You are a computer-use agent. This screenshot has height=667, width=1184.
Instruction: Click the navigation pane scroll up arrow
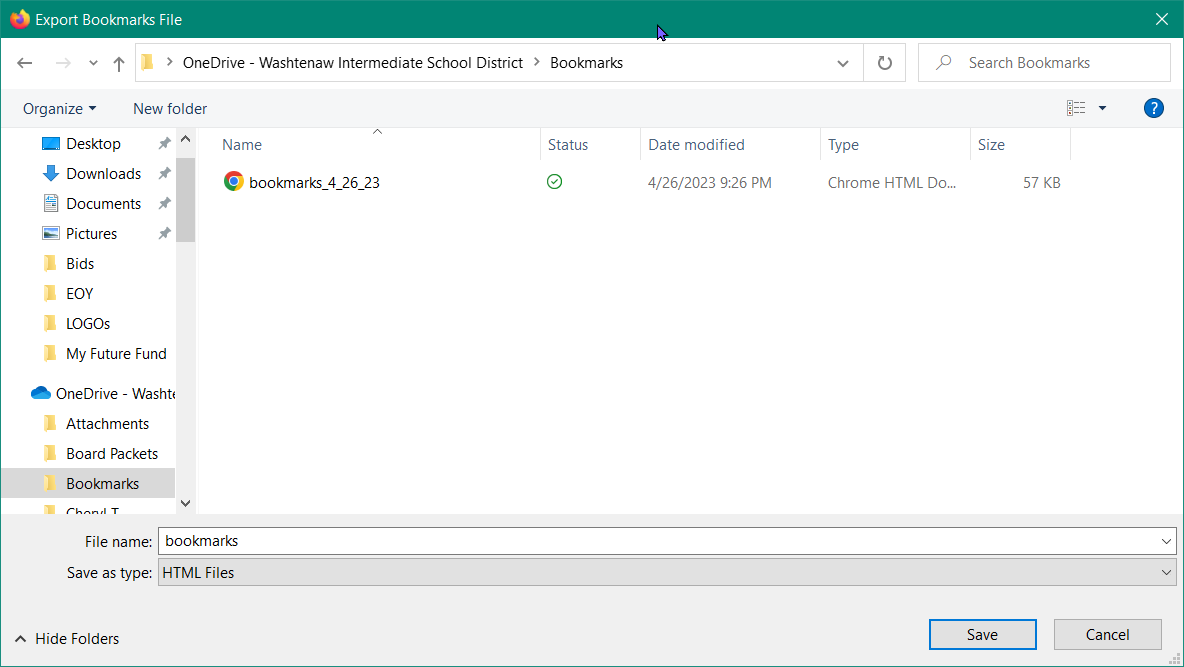coord(186,139)
